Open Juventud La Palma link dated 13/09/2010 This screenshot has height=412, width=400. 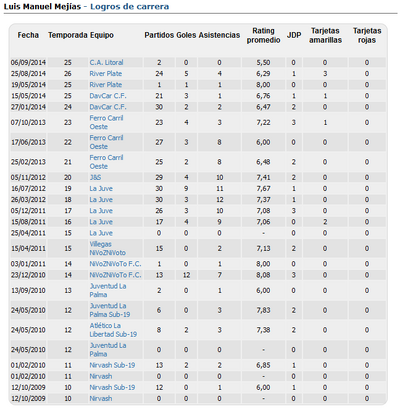[108, 290]
